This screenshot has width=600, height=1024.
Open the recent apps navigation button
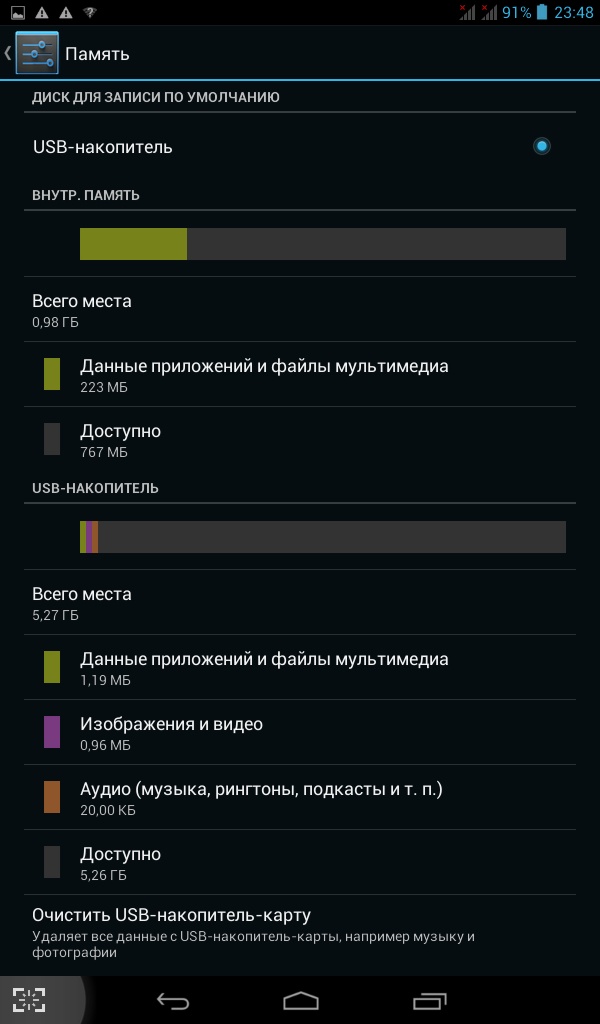(x=429, y=1000)
